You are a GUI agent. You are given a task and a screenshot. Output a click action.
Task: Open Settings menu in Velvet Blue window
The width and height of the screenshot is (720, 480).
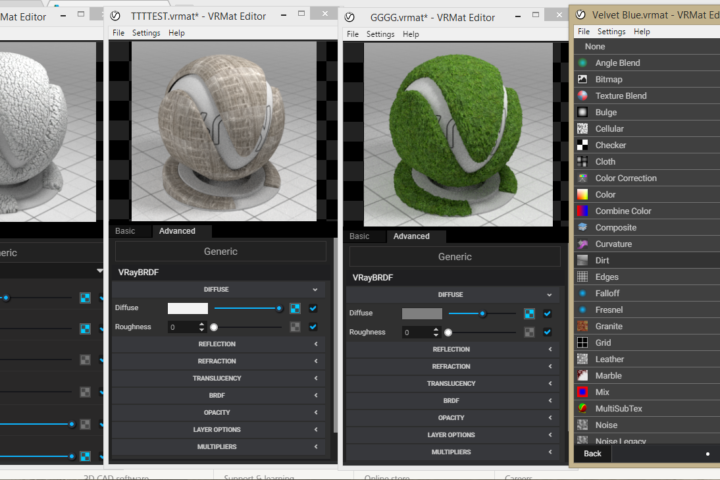click(611, 31)
